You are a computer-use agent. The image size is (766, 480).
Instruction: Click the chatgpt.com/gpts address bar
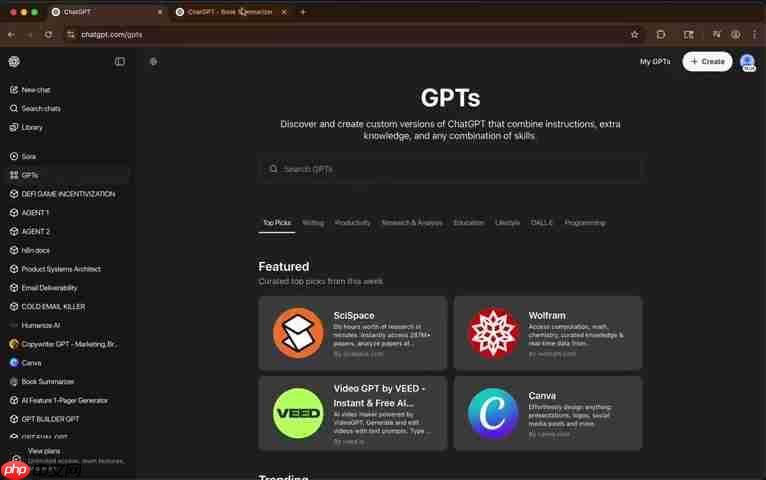111,35
